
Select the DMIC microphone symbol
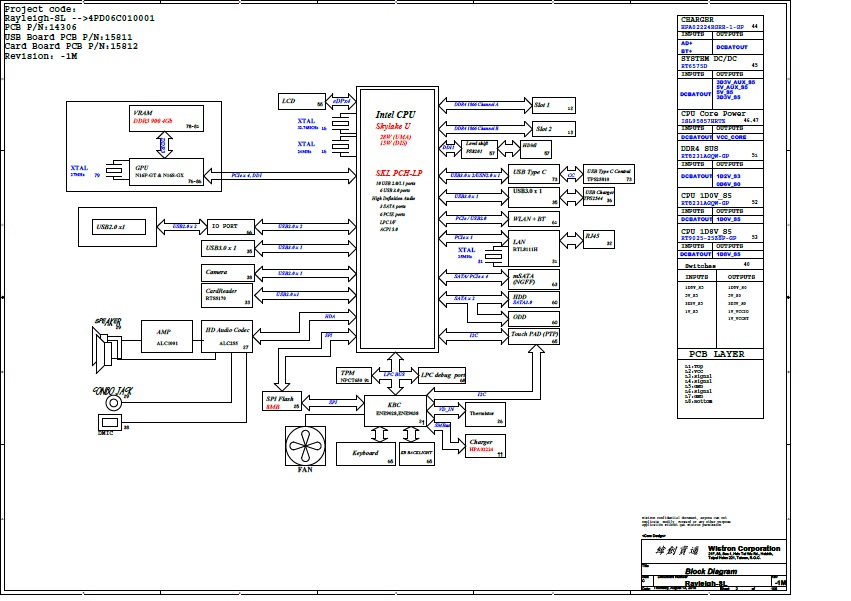coord(110,422)
